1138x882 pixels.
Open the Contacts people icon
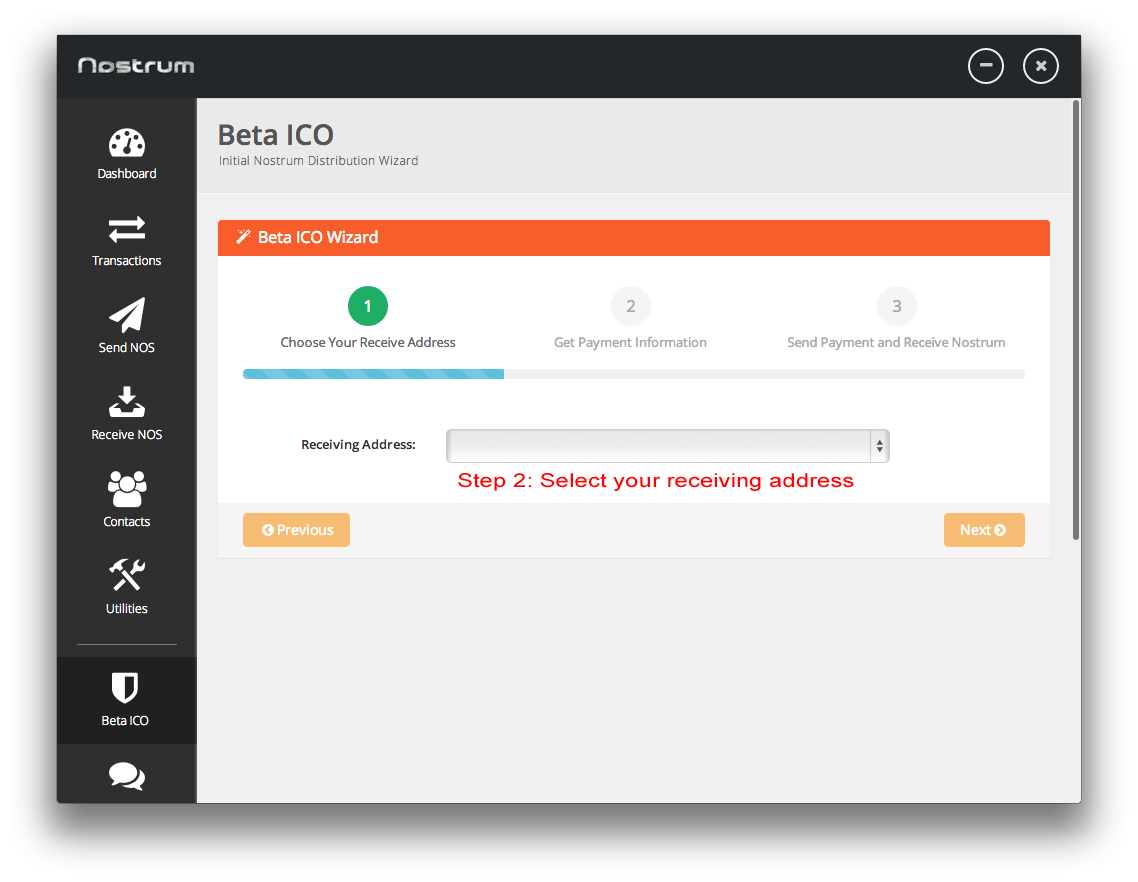127,489
